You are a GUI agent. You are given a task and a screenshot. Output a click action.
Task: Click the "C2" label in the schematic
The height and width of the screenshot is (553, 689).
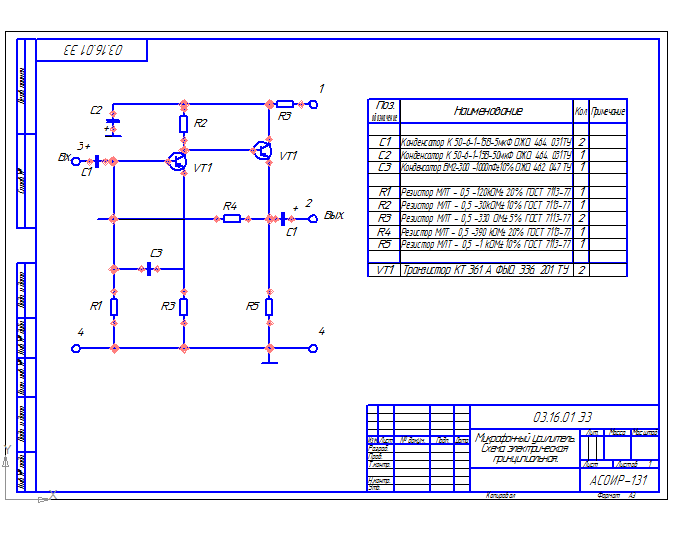click(96, 110)
